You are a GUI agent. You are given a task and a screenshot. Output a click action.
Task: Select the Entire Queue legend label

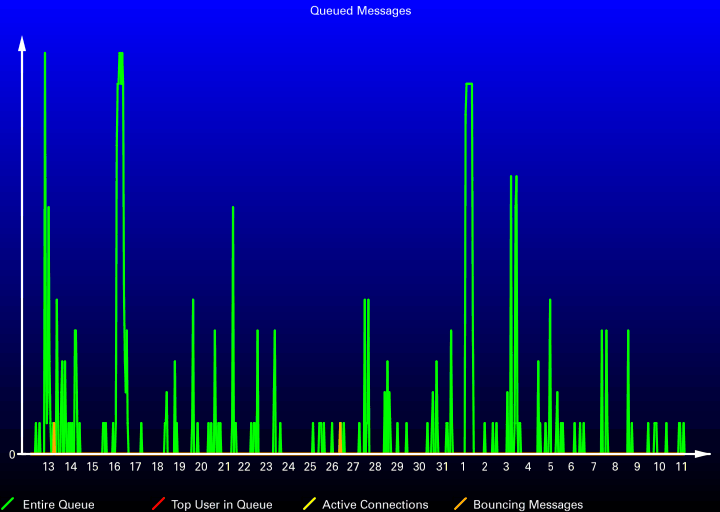pyautogui.click(x=58, y=505)
